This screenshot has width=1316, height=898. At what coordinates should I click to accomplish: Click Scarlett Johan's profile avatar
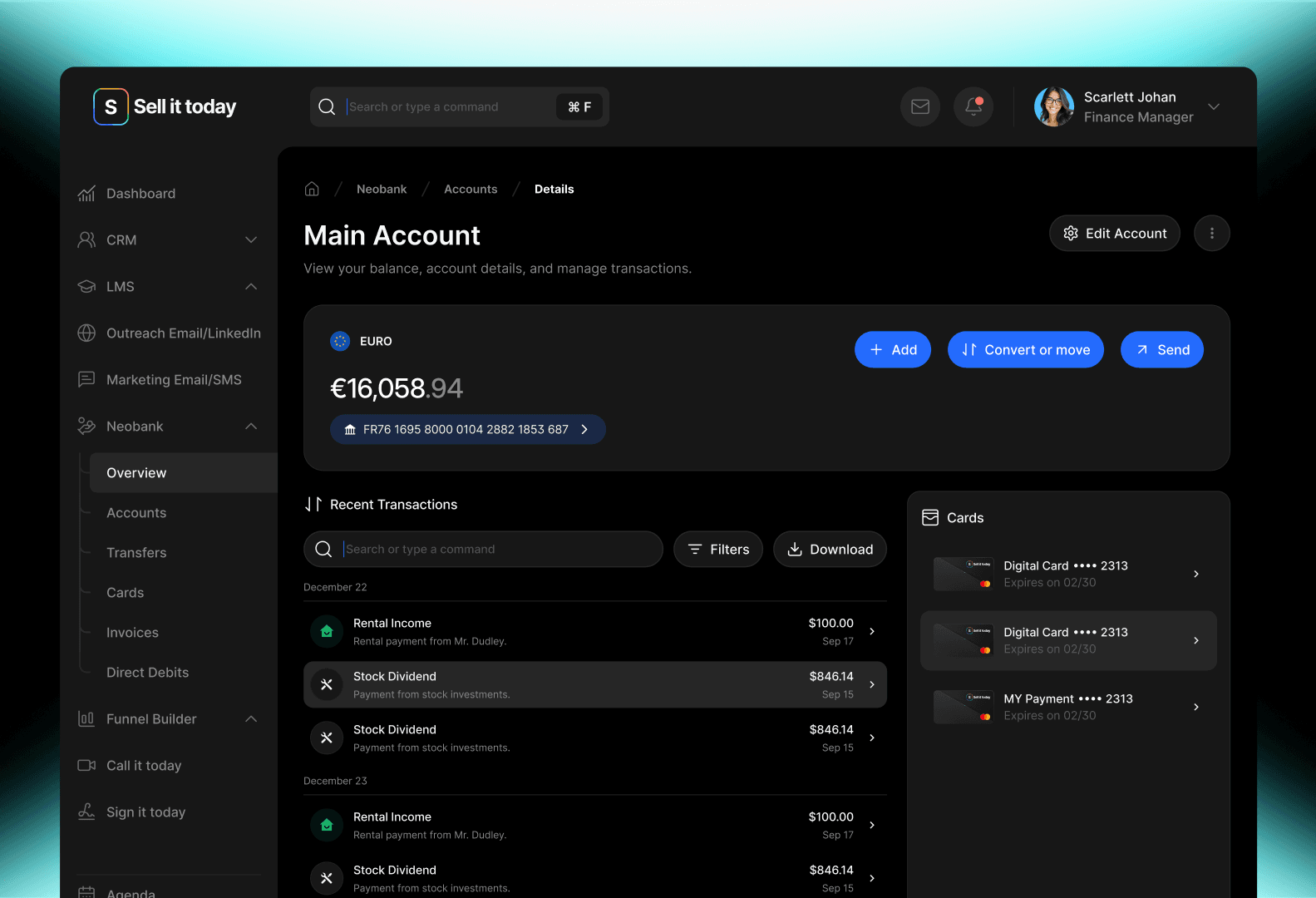pos(1054,106)
